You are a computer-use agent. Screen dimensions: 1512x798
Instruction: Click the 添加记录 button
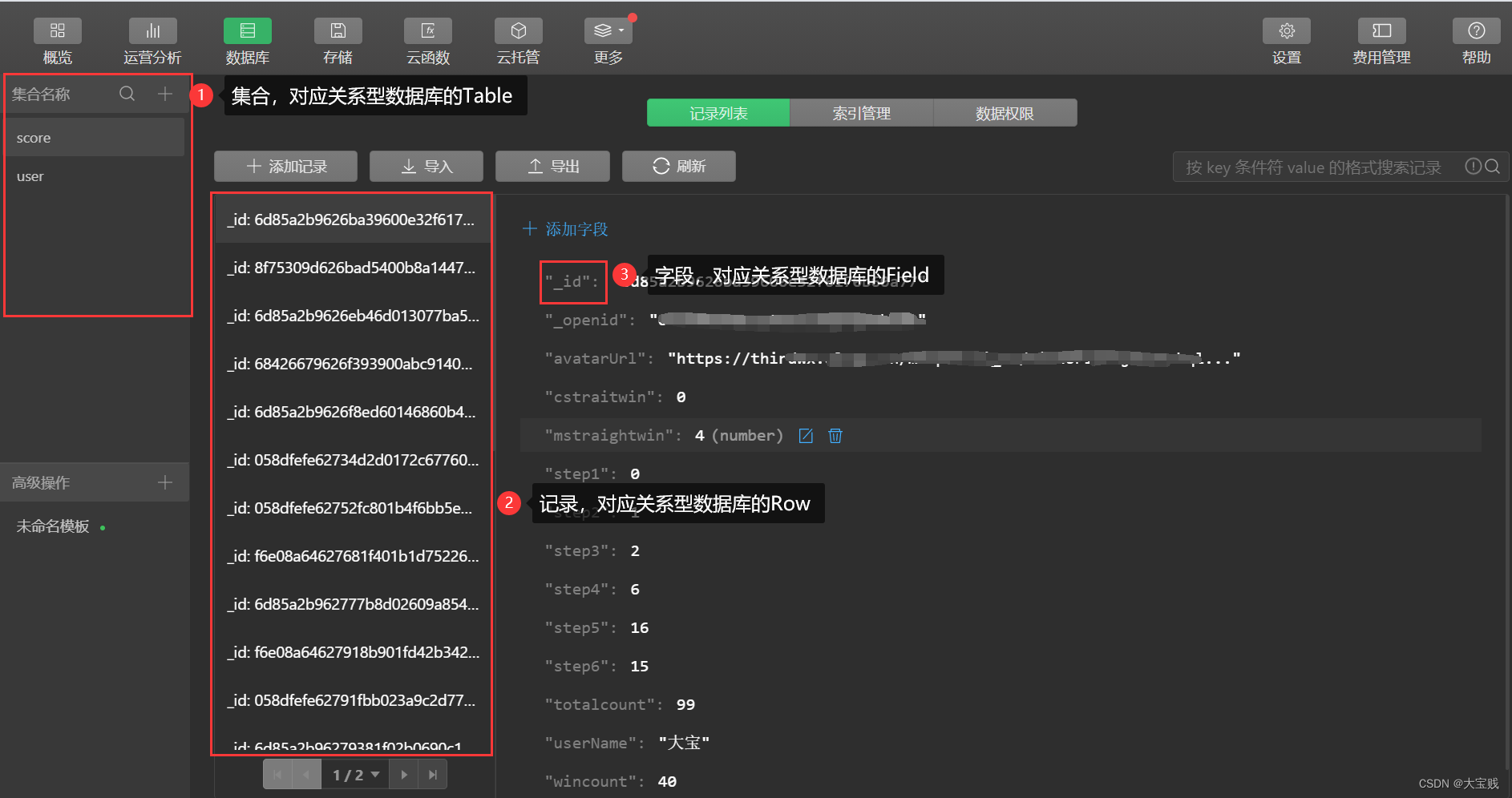[x=286, y=166]
